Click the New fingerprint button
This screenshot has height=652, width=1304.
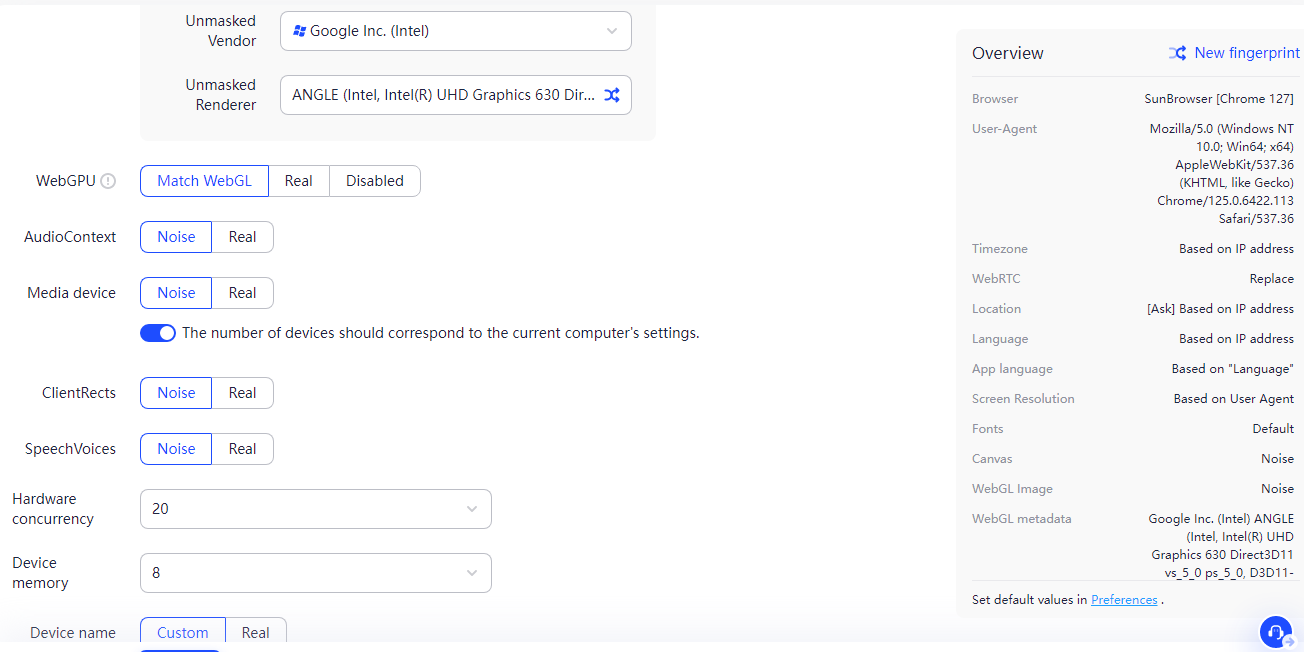pos(1246,53)
